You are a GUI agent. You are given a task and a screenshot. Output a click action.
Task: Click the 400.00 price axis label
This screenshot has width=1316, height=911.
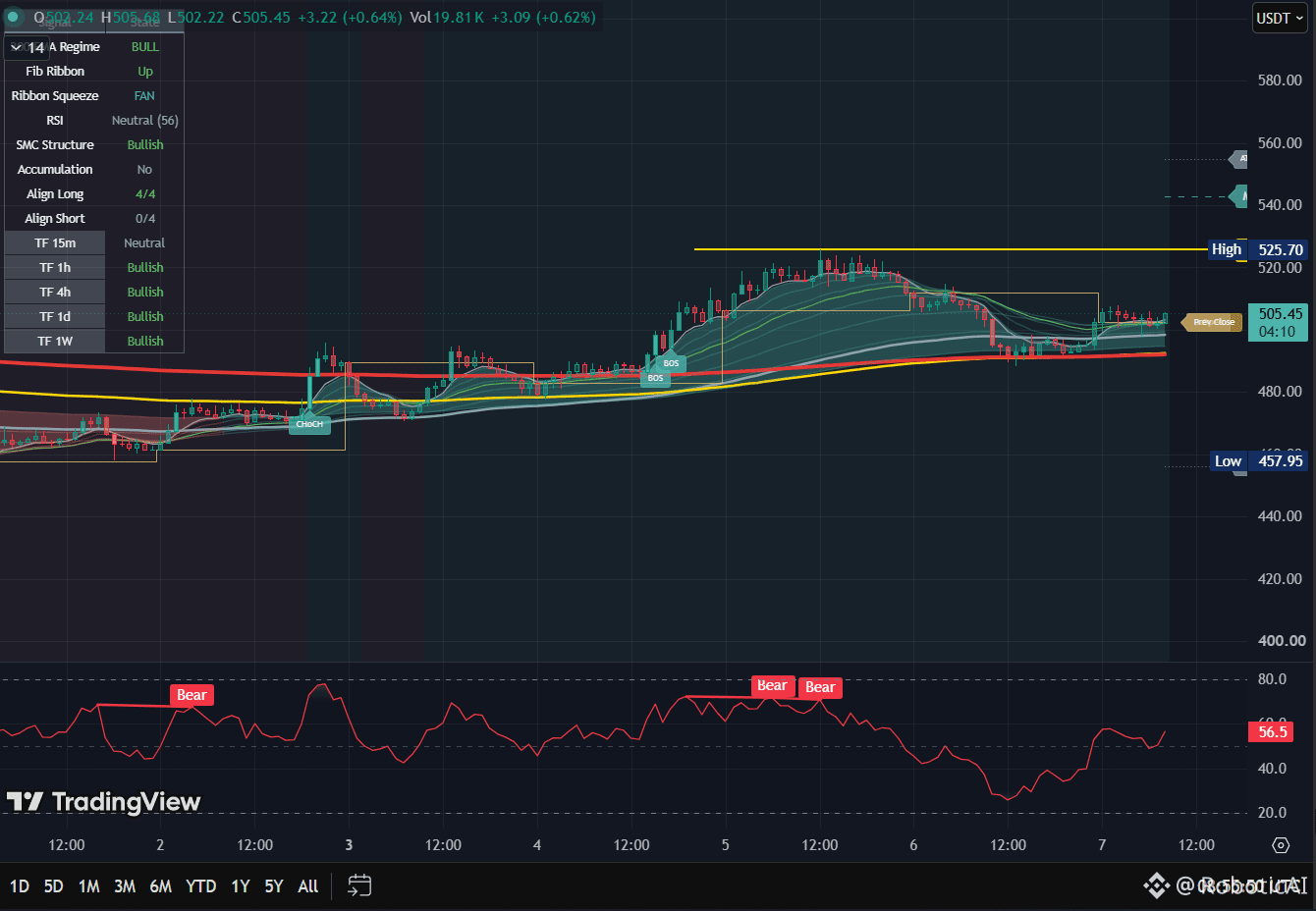pos(1280,641)
